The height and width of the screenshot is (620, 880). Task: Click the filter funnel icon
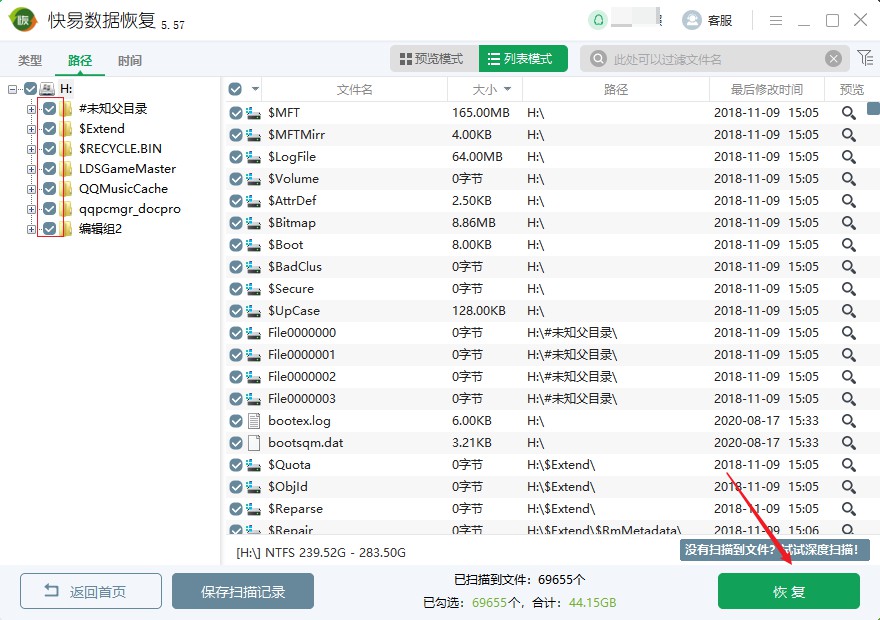[864, 58]
